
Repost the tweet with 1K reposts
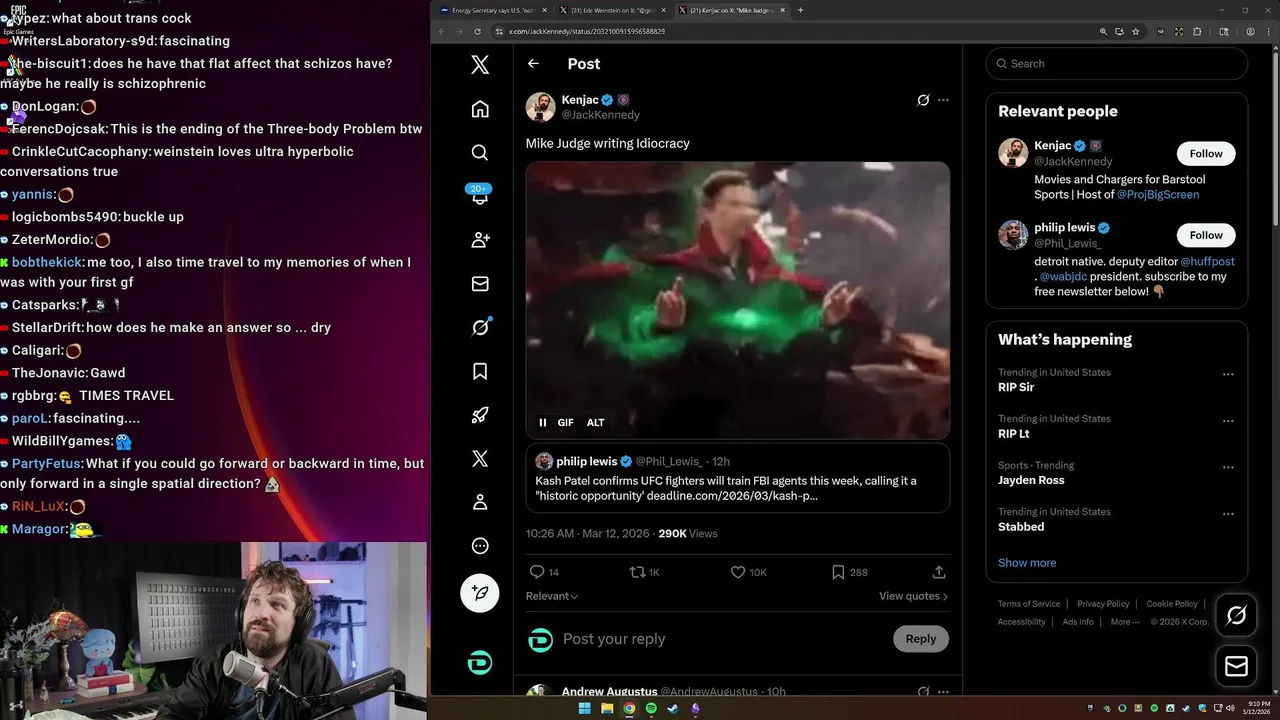coord(644,572)
